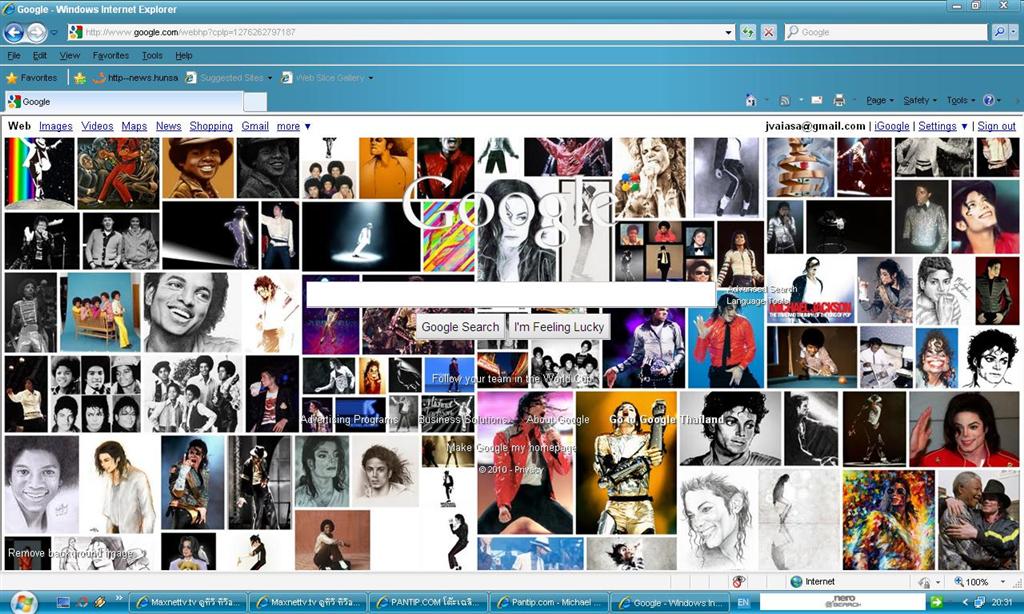Open the Settings link at top right

pos(937,126)
